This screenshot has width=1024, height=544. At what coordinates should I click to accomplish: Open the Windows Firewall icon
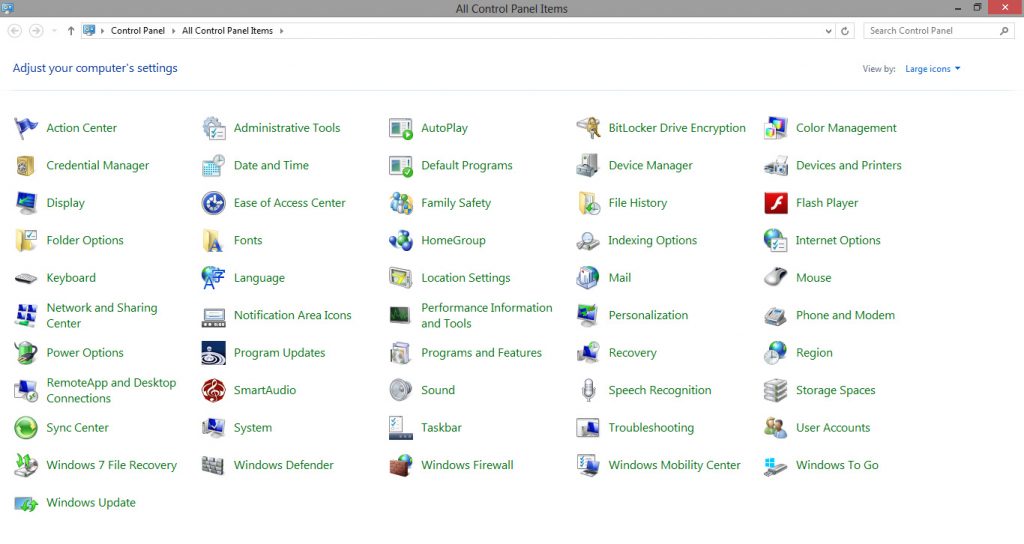point(401,465)
